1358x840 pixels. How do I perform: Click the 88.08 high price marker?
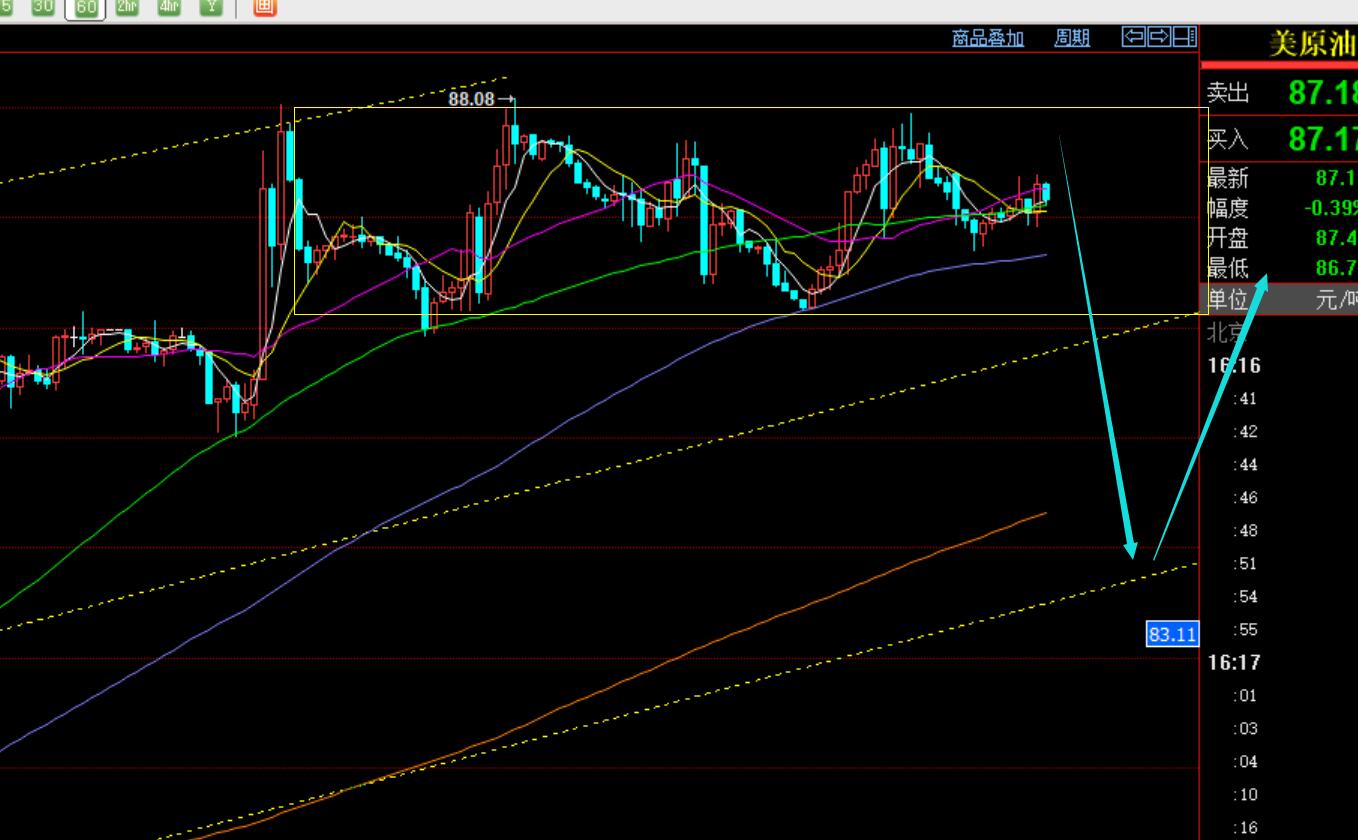(472, 100)
